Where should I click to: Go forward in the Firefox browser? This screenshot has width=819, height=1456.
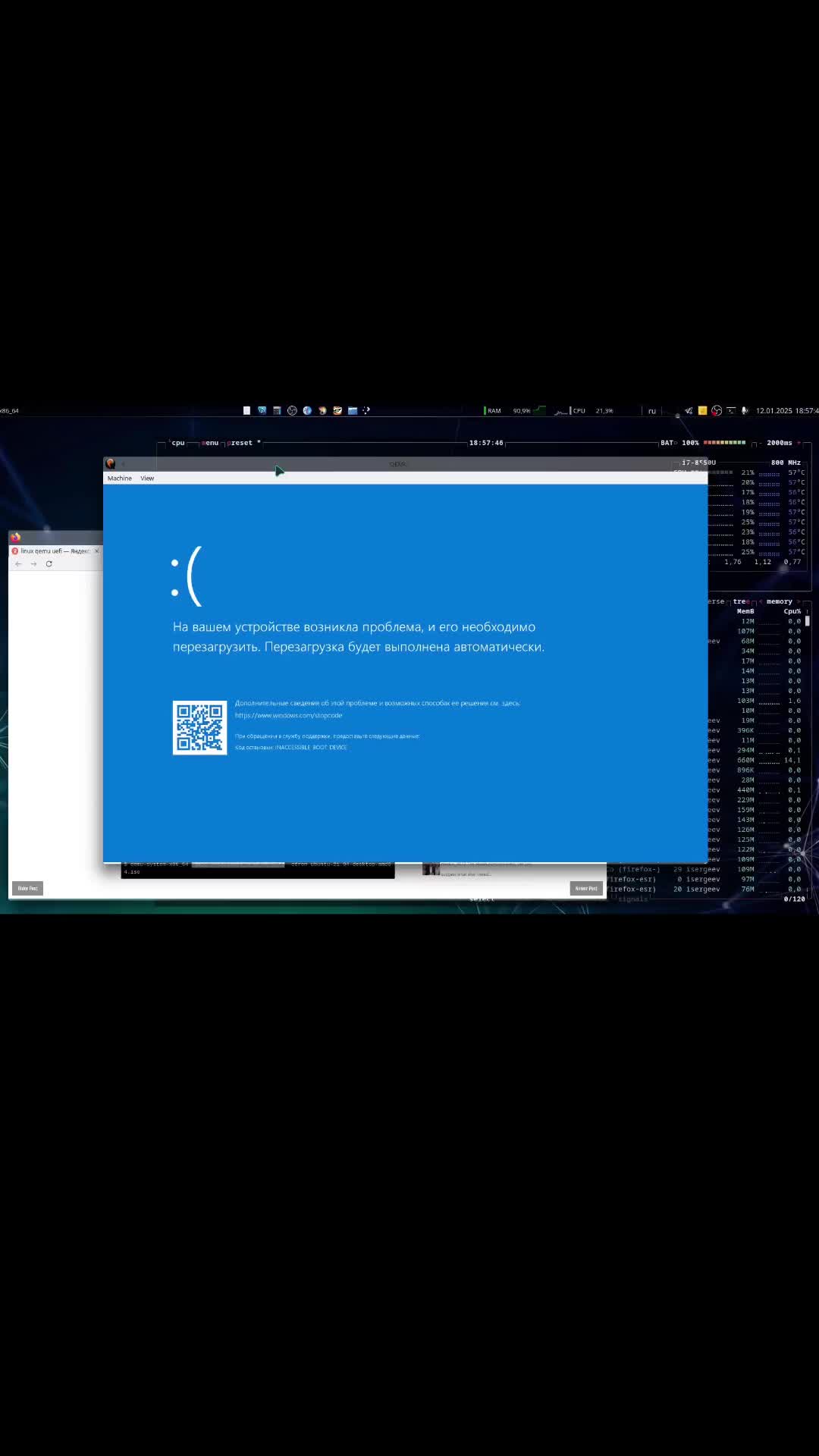coord(33,564)
